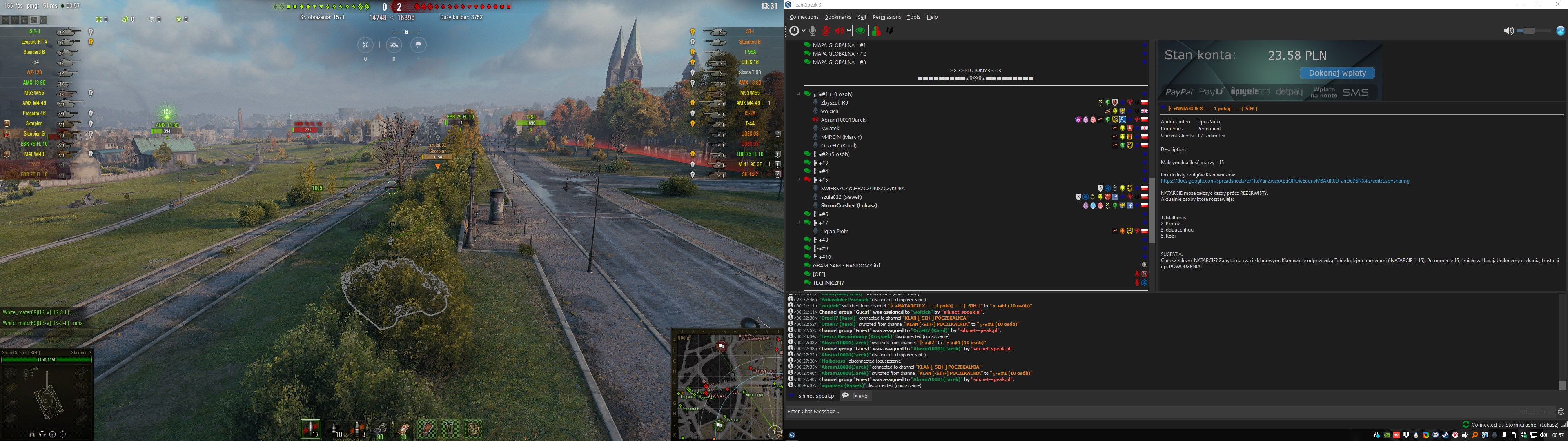Open the Permissions menu
This screenshot has width=1568, height=441.
click(x=886, y=17)
